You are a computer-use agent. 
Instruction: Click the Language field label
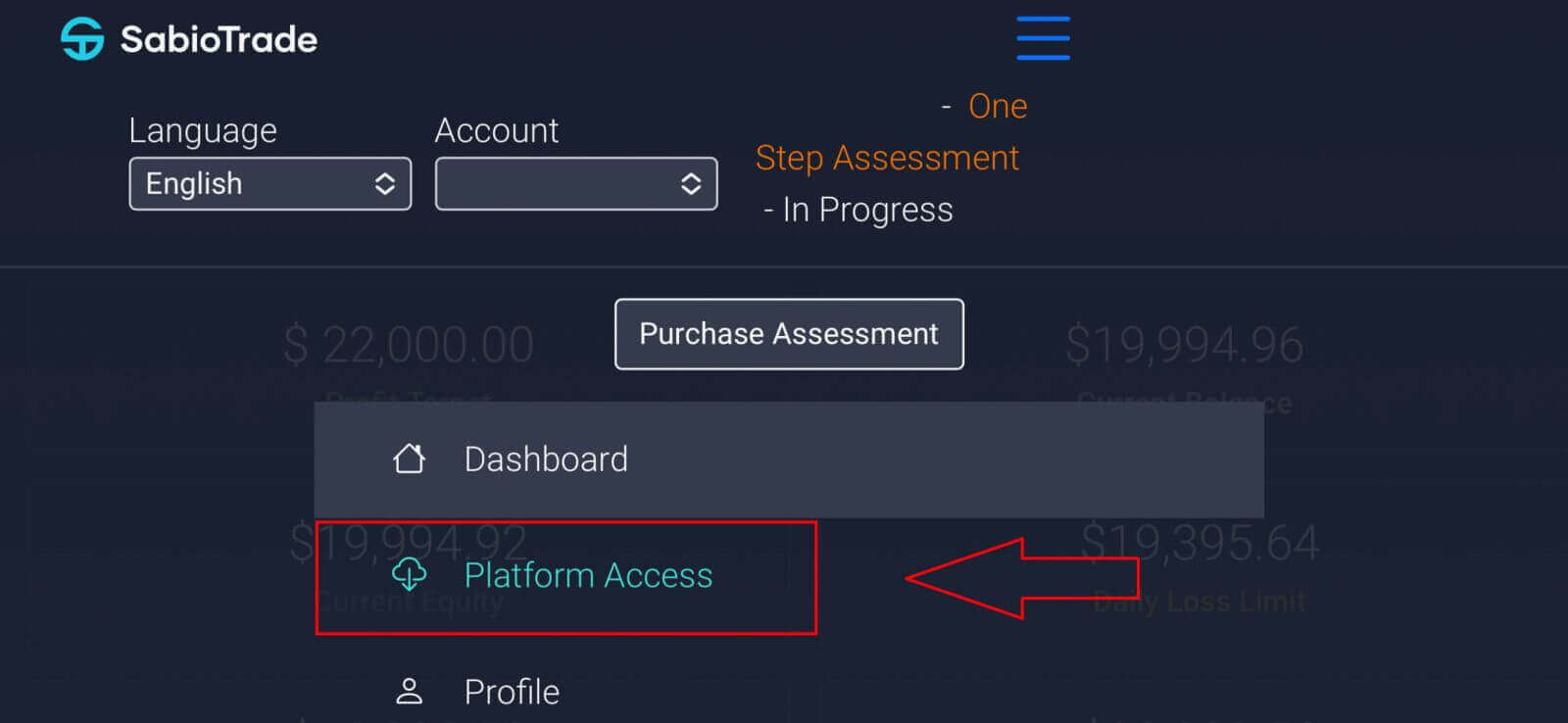click(202, 129)
